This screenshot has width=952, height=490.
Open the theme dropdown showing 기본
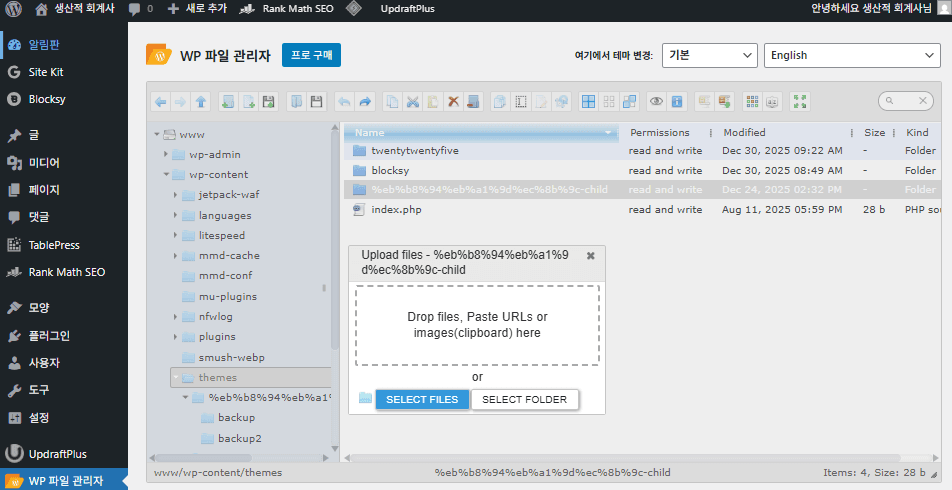coord(709,55)
